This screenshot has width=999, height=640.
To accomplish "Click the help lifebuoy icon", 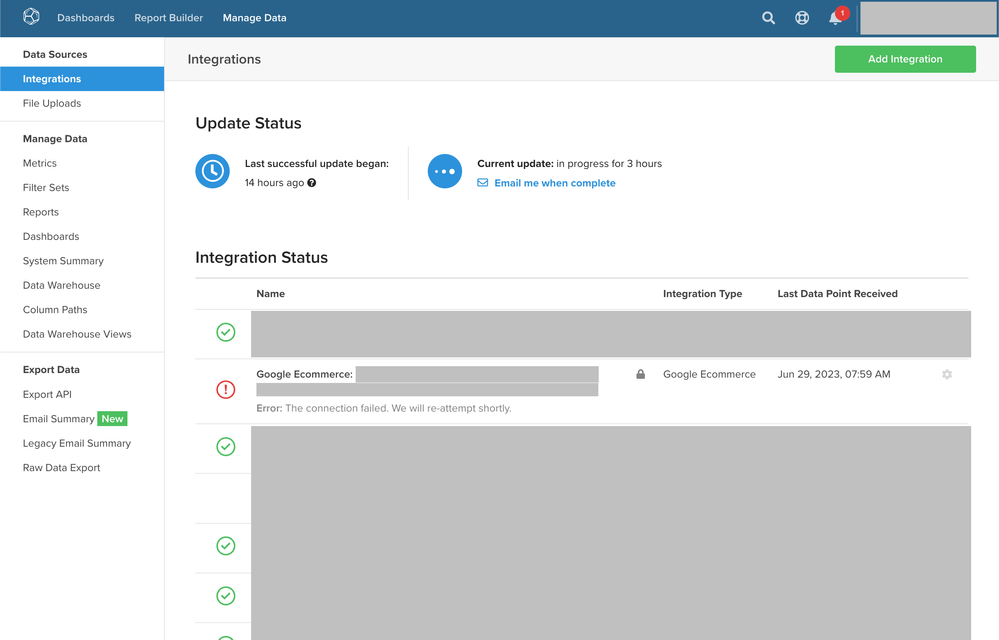I will (802, 18).
